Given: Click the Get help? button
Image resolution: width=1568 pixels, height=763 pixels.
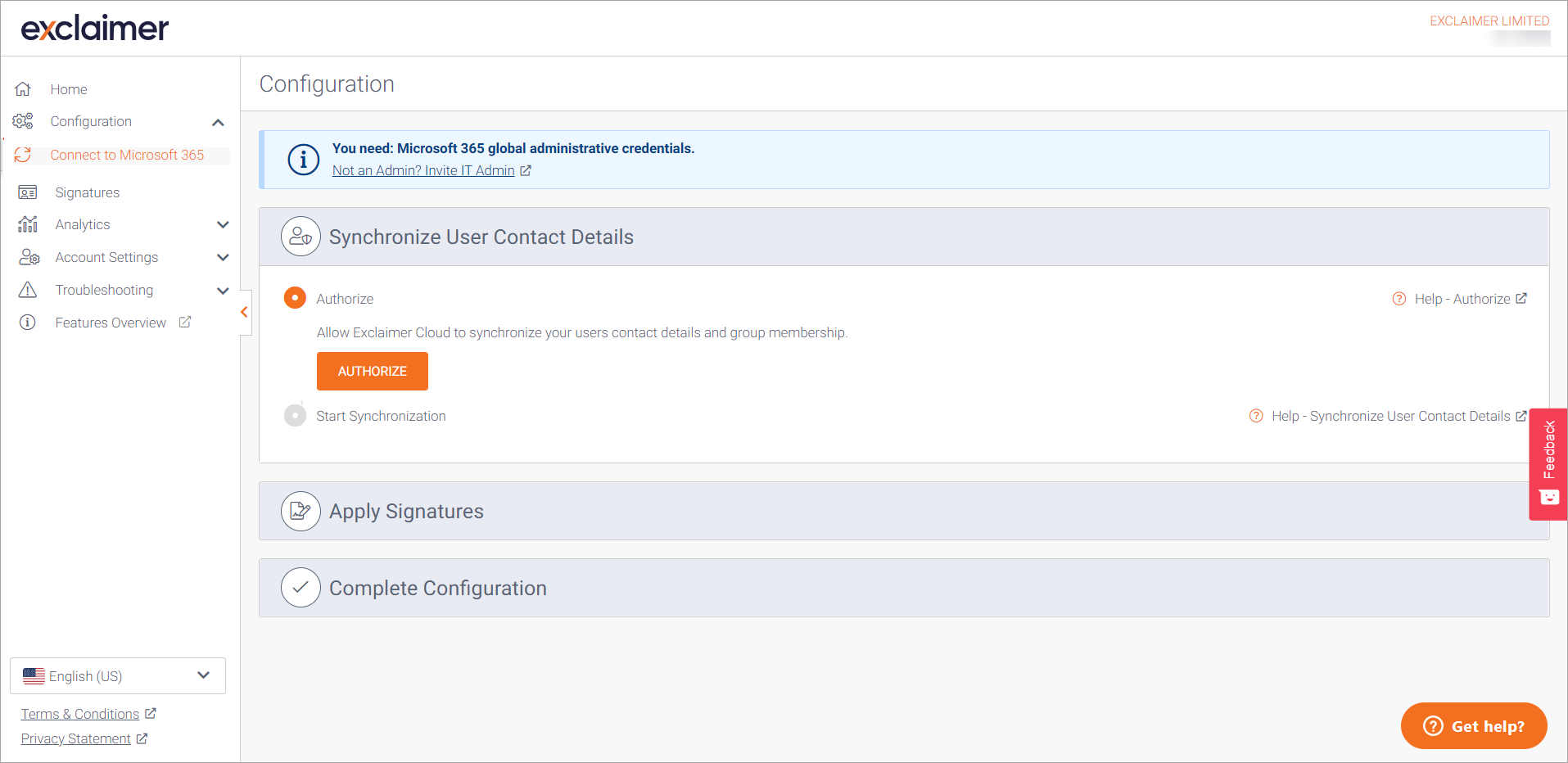Looking at the screenshot, I should pos(1474,725).
